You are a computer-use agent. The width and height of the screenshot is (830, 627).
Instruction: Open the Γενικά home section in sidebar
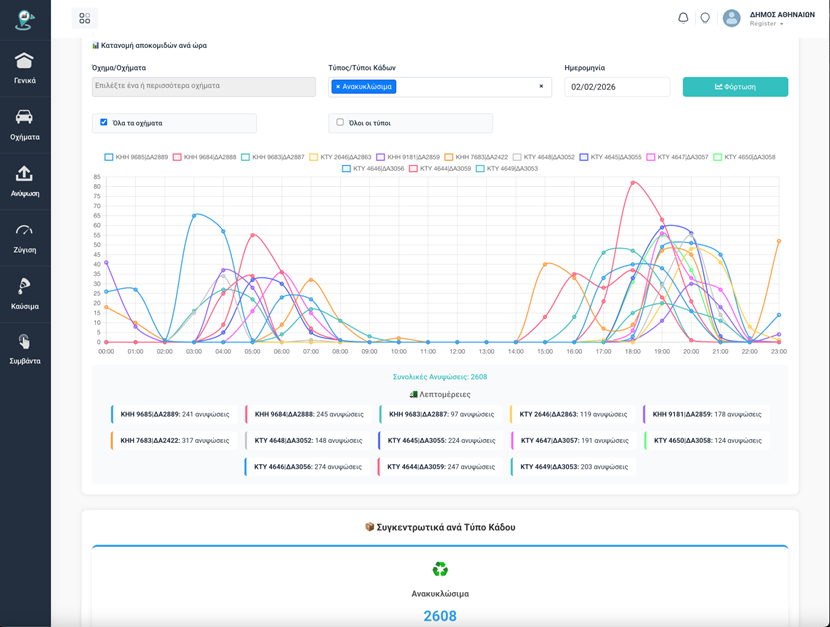tap(25, 68)
